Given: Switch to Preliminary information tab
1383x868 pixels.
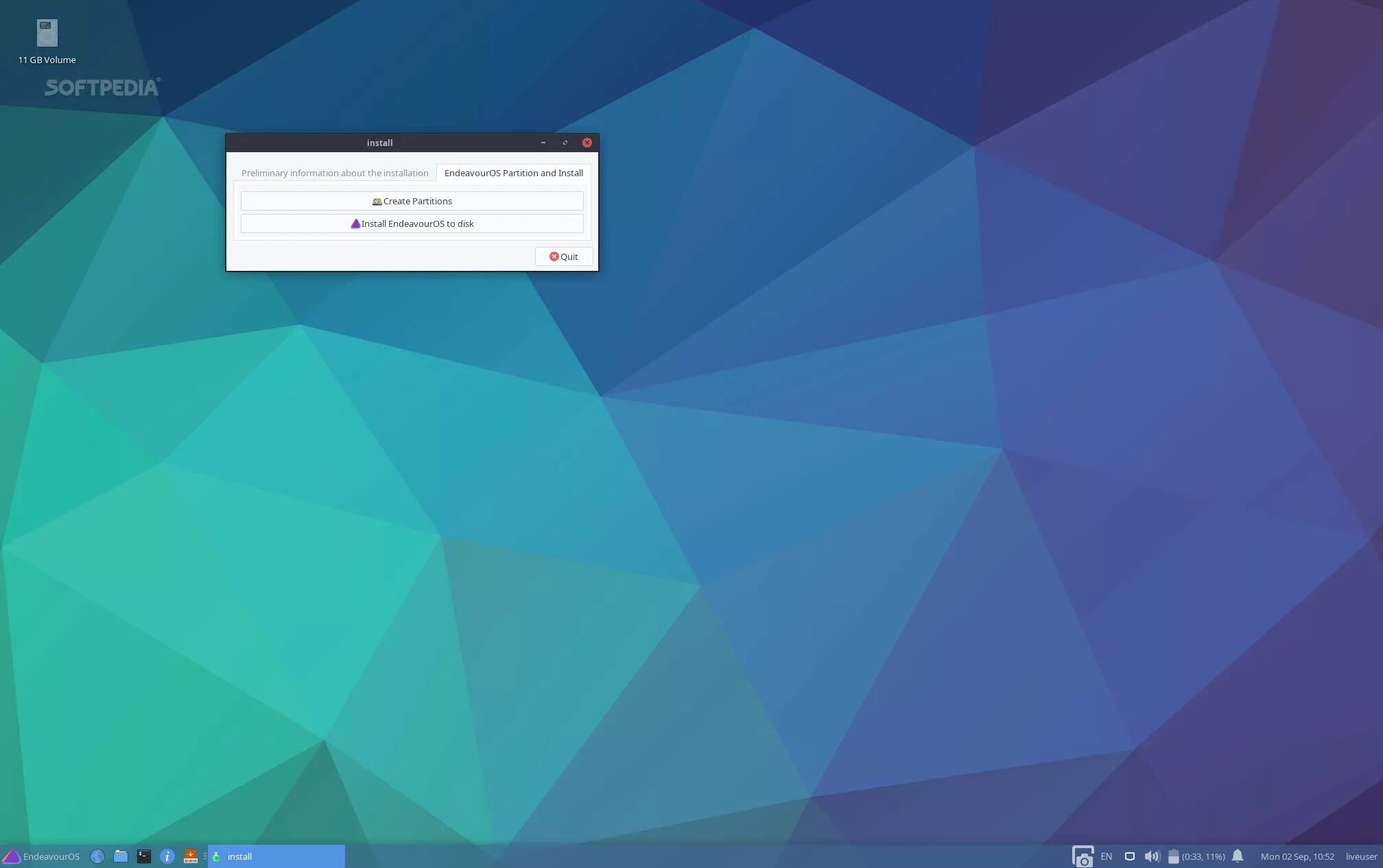Looking at the screenshot, I should coord(335,173).
